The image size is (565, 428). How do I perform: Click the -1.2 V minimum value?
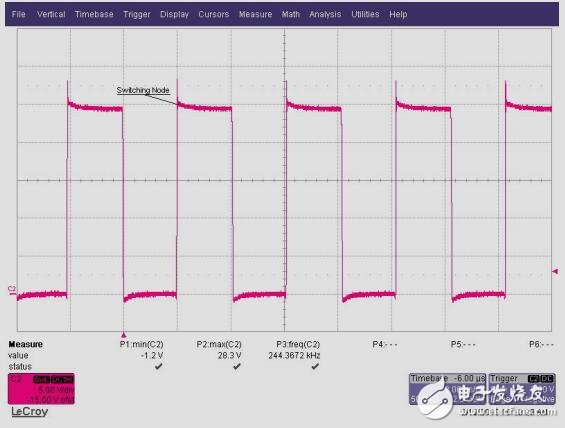click(152, 356)
